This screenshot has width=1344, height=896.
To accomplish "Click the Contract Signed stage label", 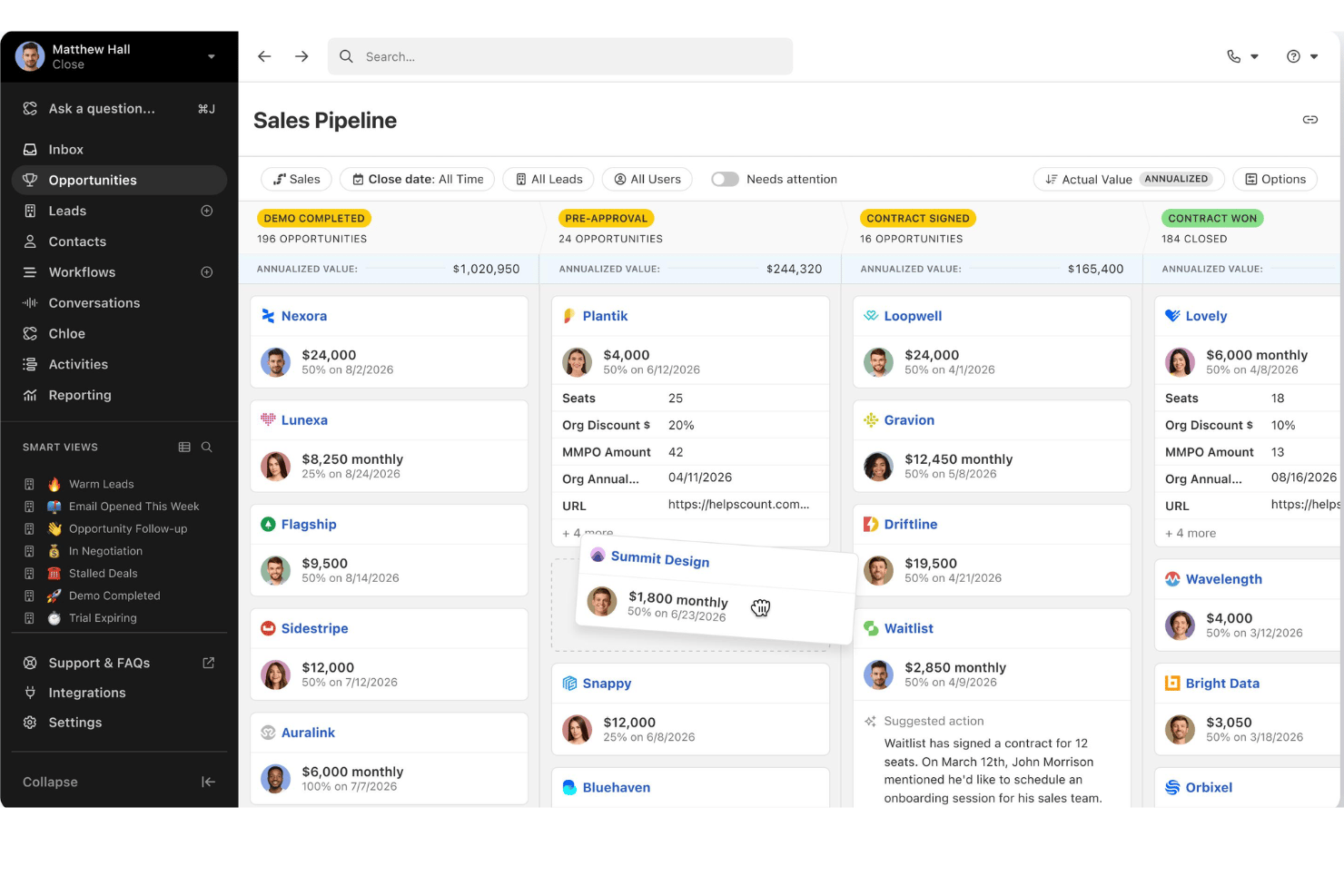I will (x=918, y=218).
